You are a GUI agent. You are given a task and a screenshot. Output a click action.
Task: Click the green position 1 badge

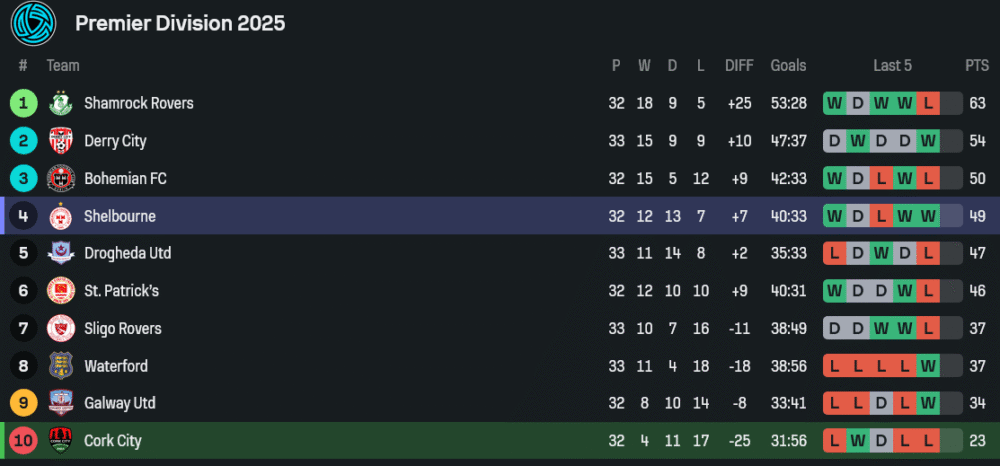coord(23,103)
